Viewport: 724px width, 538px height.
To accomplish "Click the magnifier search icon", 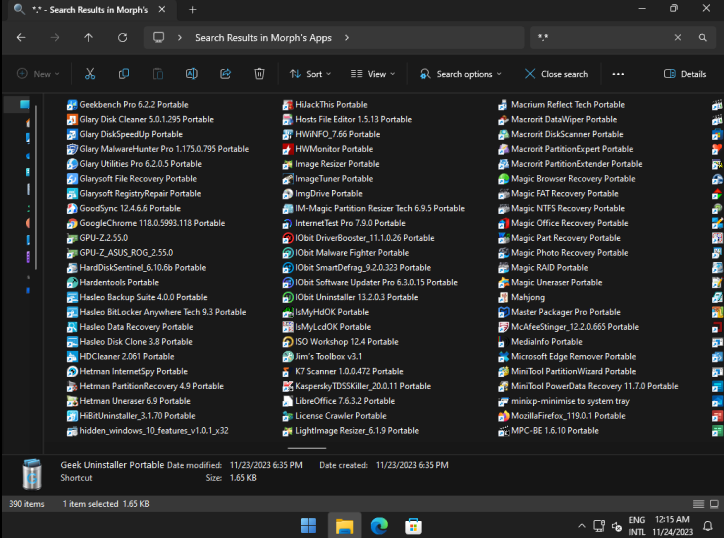I will [x=702, y=37].
